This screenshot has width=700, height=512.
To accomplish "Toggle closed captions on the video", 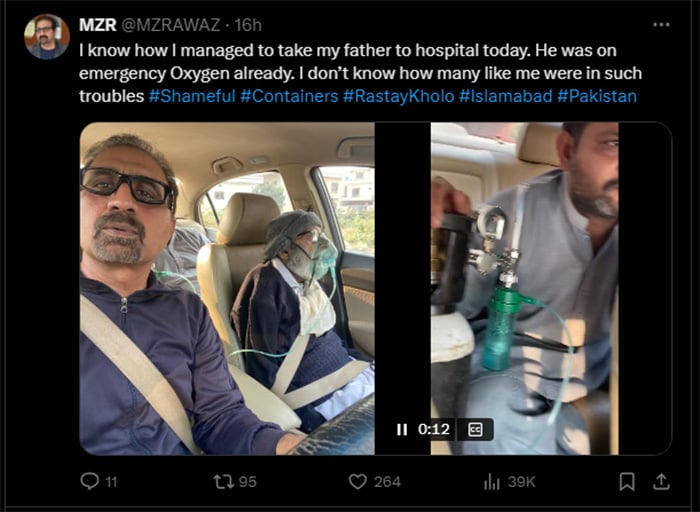I will tap(475, 429).
